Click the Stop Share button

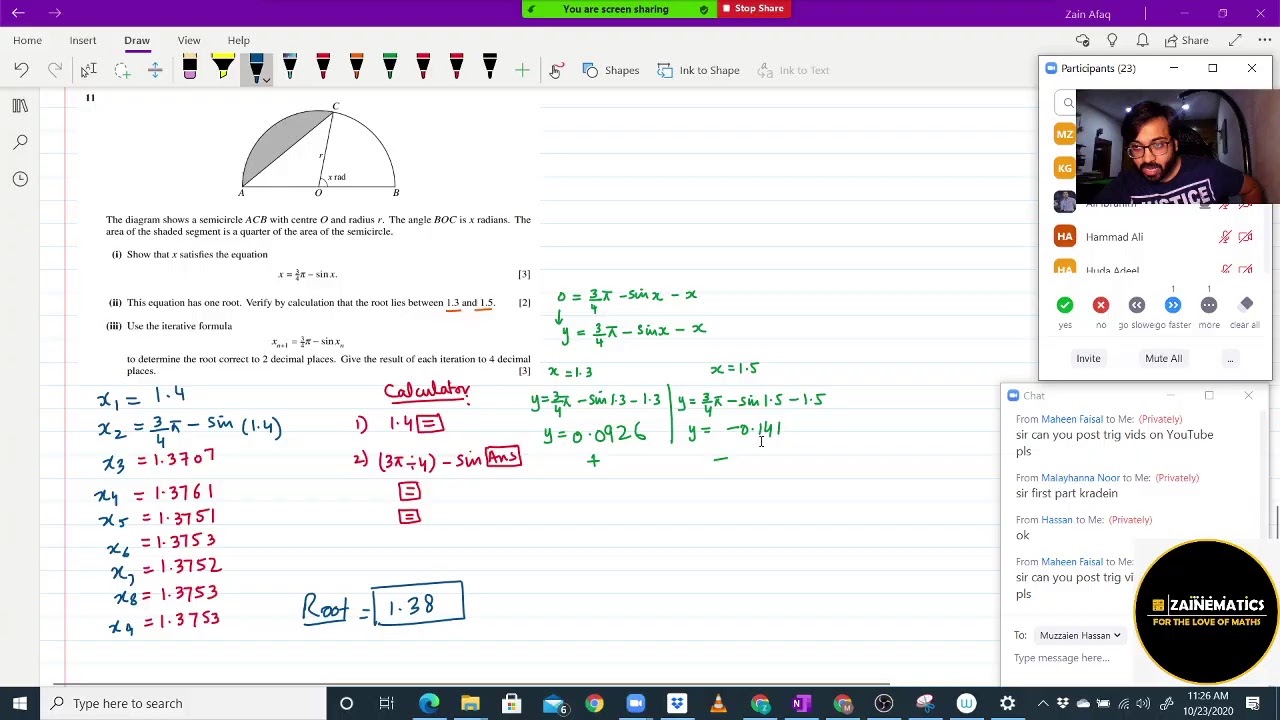point(753,9)
